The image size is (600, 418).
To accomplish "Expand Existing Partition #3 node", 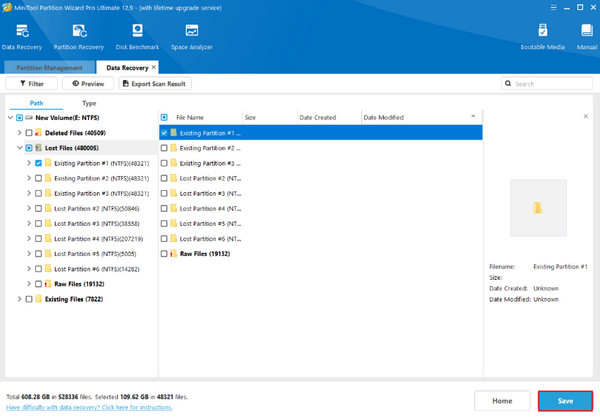I will click(x=29, y=193).
